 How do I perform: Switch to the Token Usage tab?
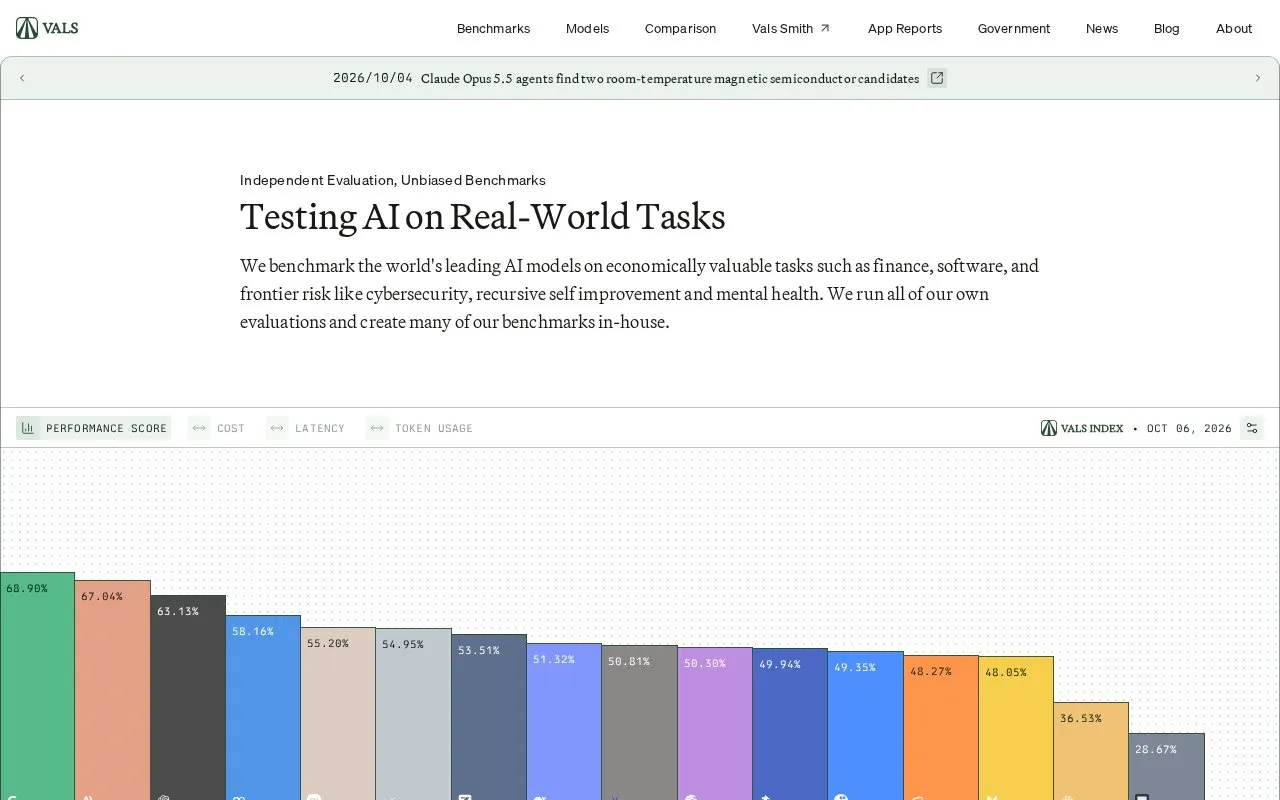420,428
